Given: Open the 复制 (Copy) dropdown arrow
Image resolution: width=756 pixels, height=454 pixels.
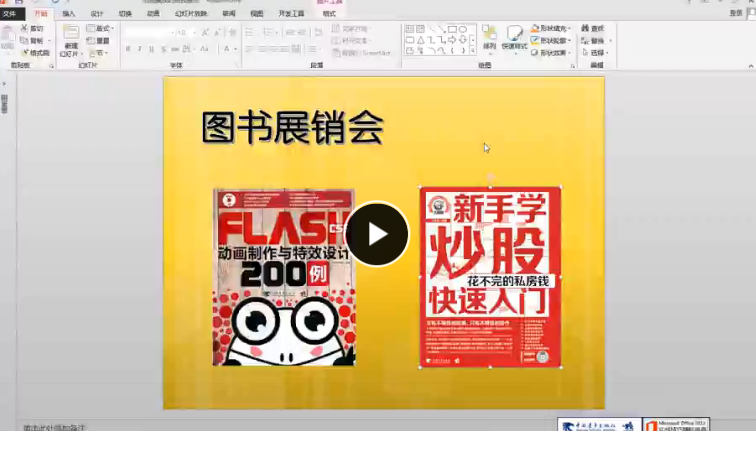Looking at the screenshot, I should [x=49, y=40].
